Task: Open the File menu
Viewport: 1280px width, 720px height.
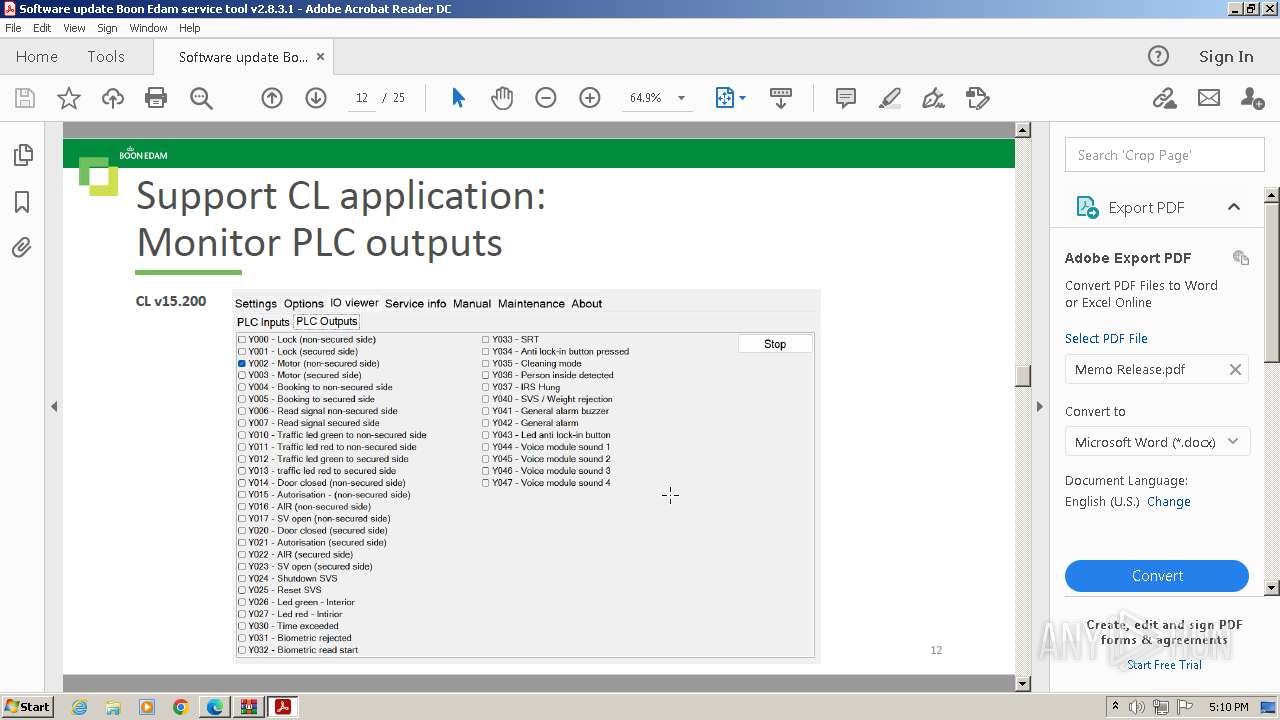Action: pyautogui.click(x=13, y=28)
